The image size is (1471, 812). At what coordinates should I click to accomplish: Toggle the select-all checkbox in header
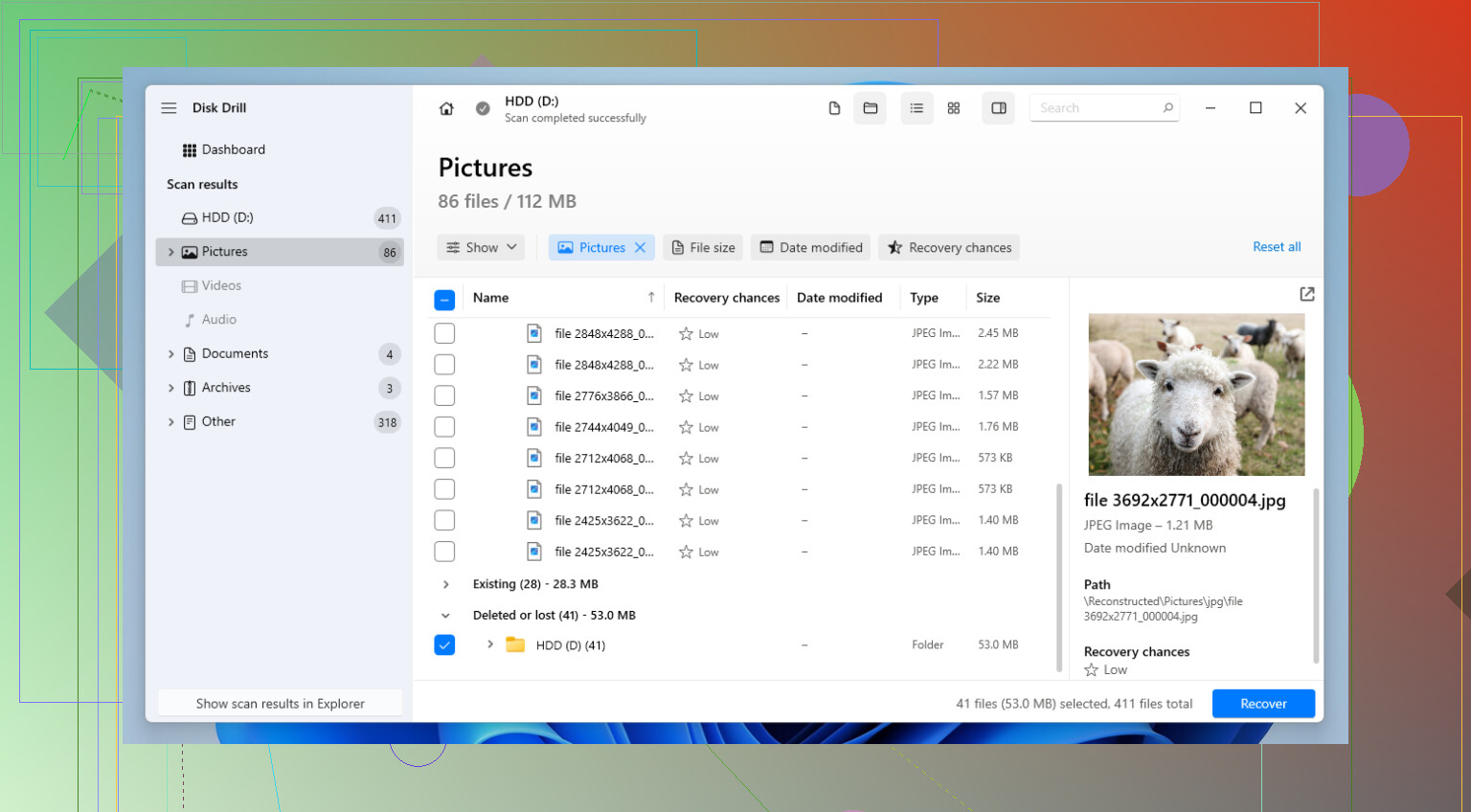pyautogui.click(x=444, y=300)
